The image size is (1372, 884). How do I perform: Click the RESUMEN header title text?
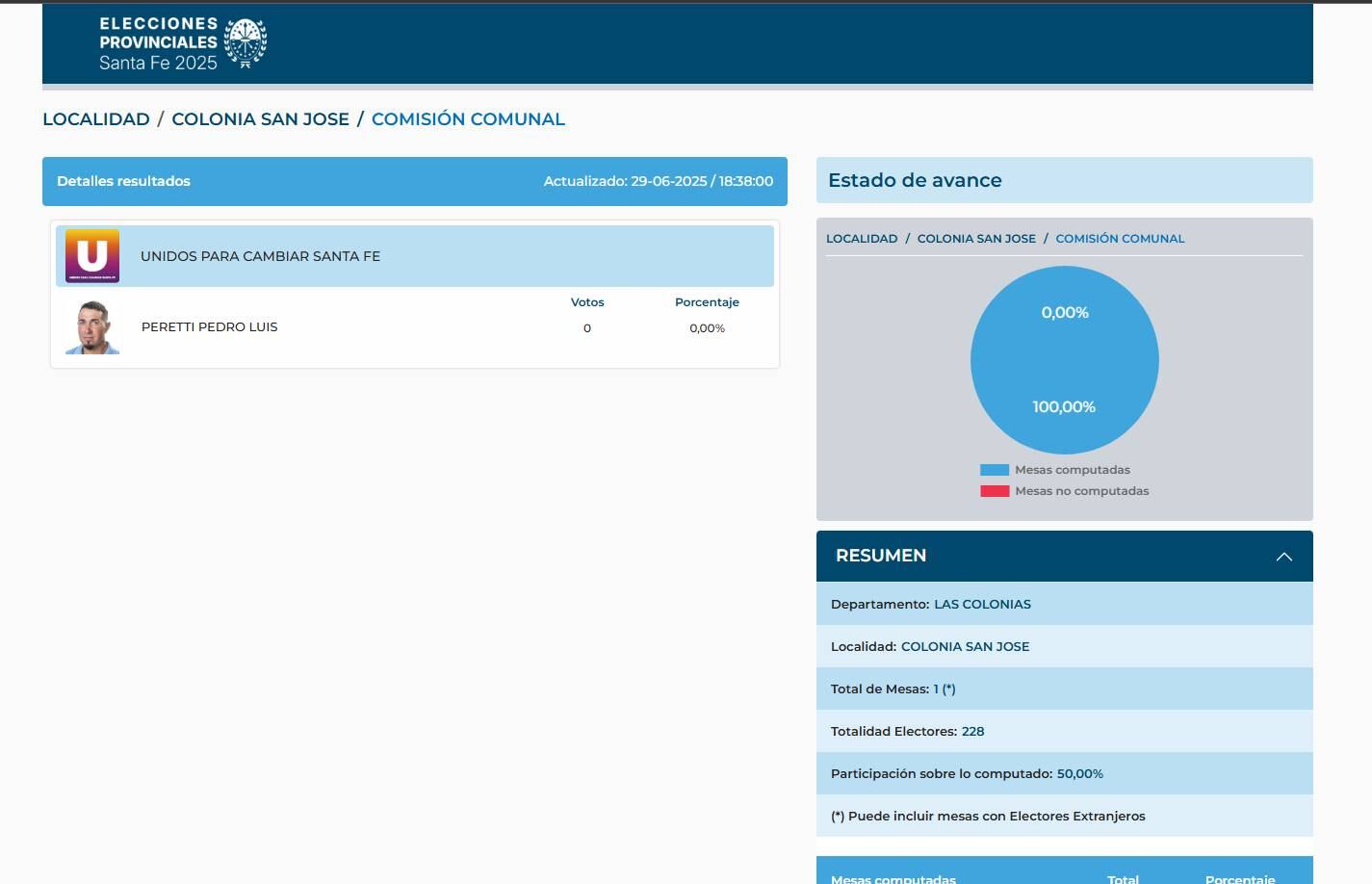pos(880,556)
